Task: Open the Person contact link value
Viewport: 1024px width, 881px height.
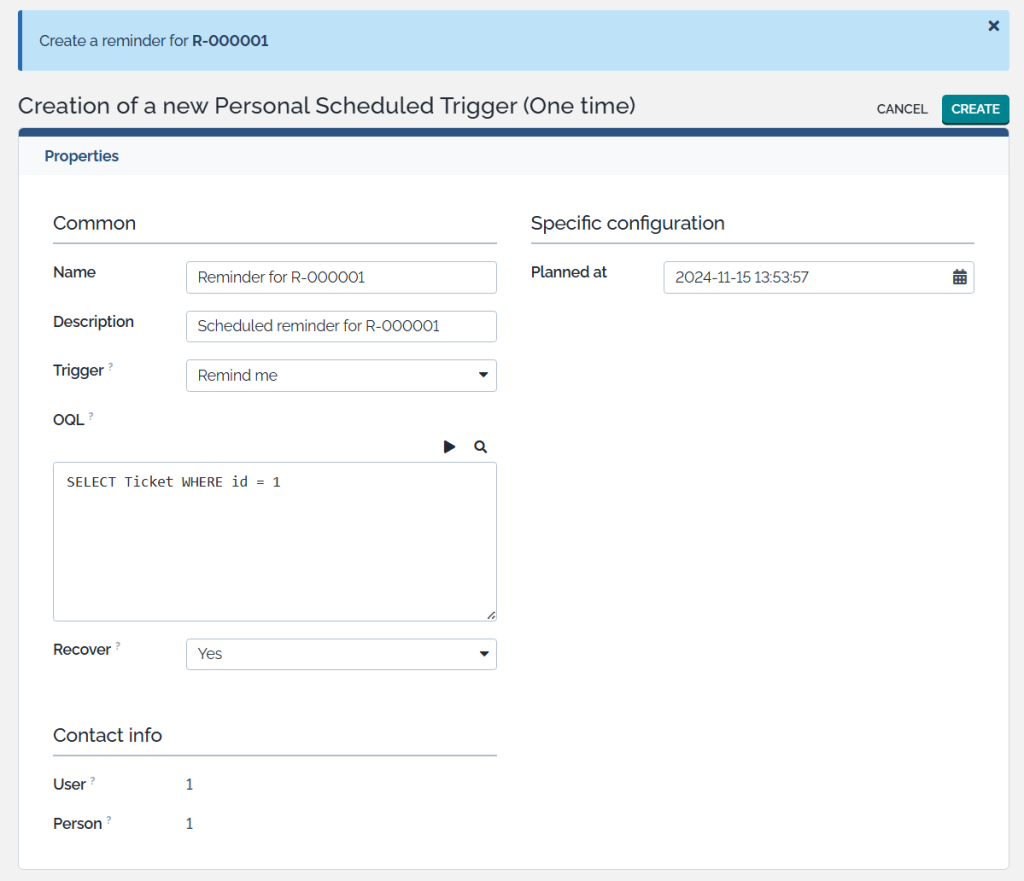Action: coord(190,824)
